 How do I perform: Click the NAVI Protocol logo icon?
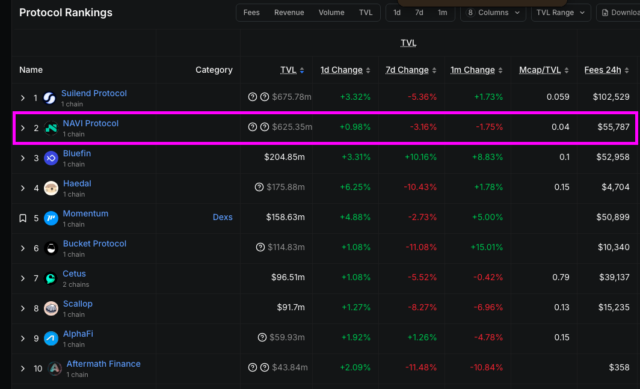coord(51,128)
